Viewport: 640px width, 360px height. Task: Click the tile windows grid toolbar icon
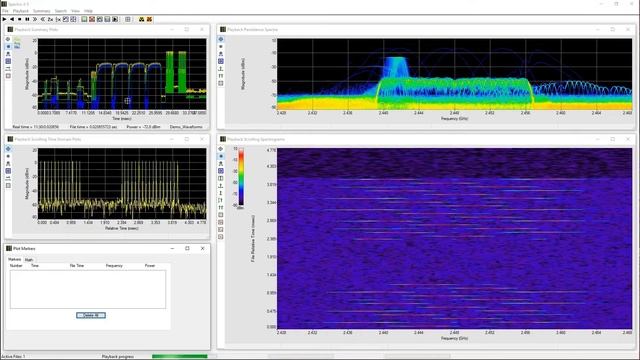(x=128, y=19)
